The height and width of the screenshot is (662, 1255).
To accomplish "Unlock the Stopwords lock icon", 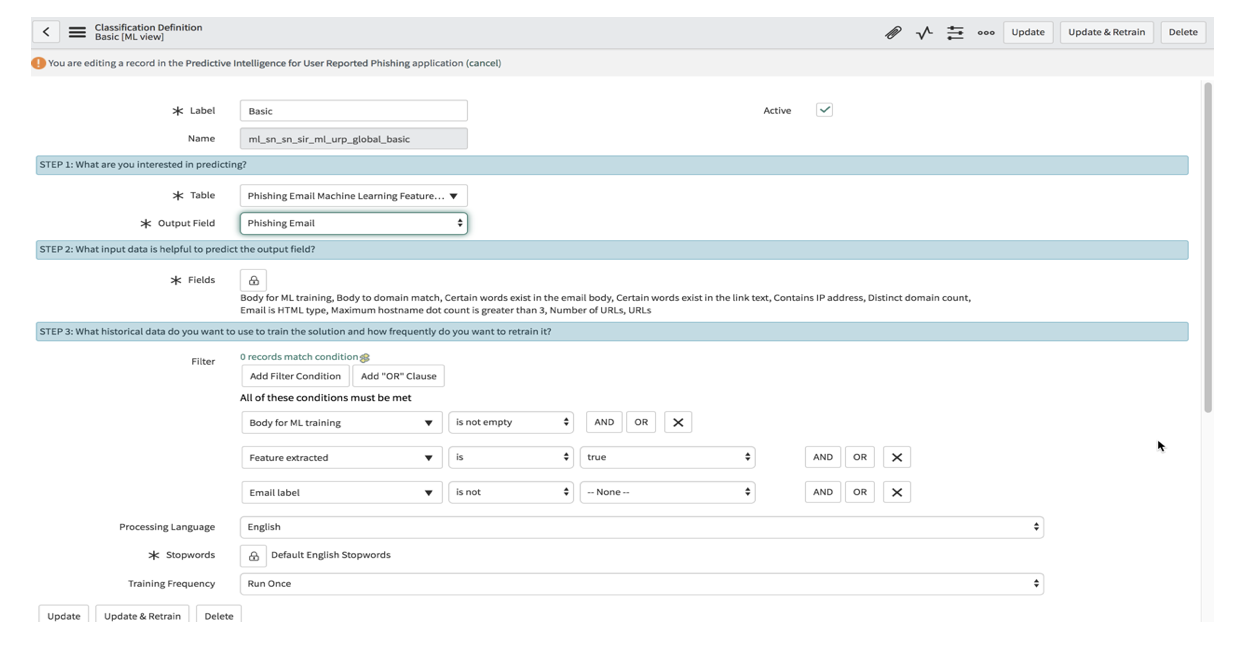I will tap(253, 556).
